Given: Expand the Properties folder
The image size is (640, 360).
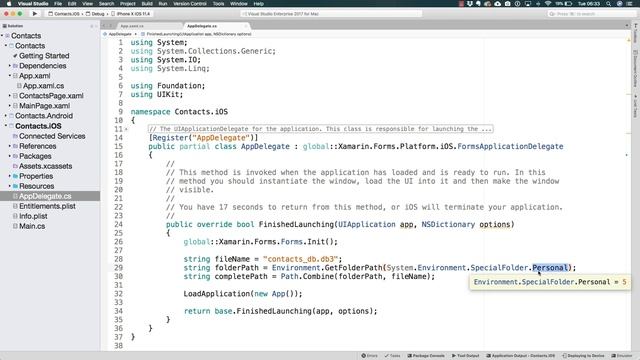Looking at the screenshot, I should pyautogui.click(x=10, y=176).
